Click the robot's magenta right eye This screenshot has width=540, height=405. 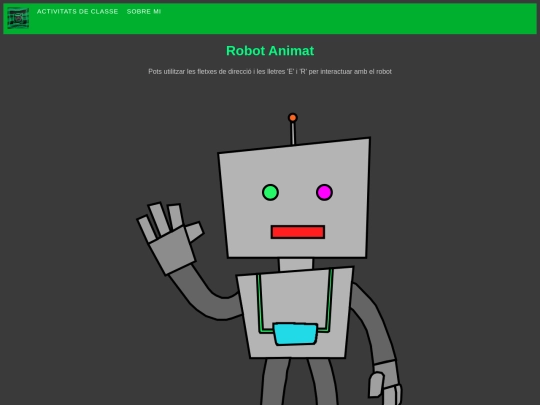click(324, 192)
